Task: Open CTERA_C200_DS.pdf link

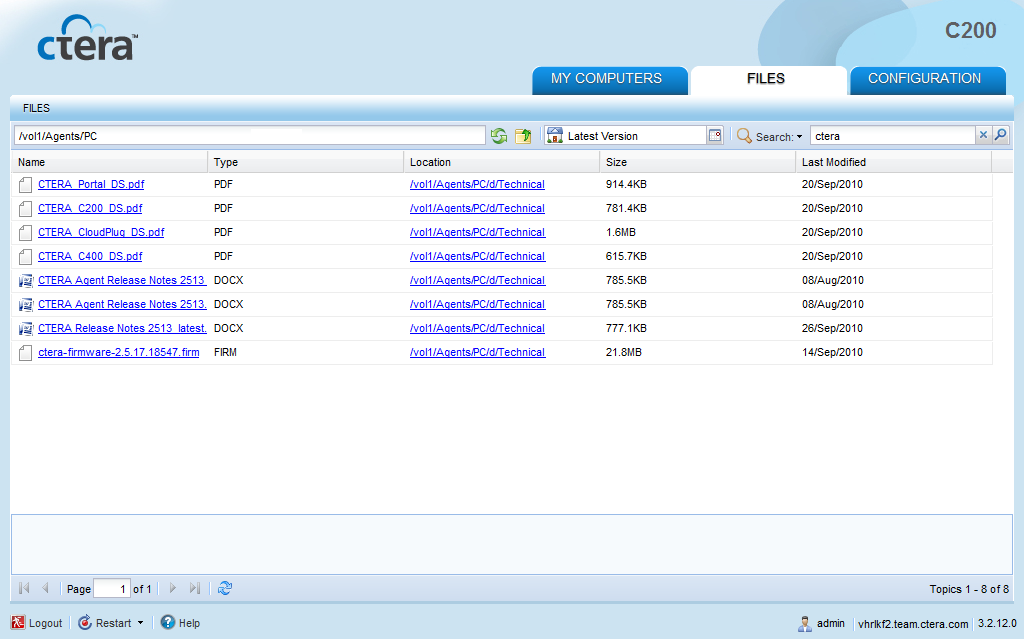Action: tap(90, 208)
